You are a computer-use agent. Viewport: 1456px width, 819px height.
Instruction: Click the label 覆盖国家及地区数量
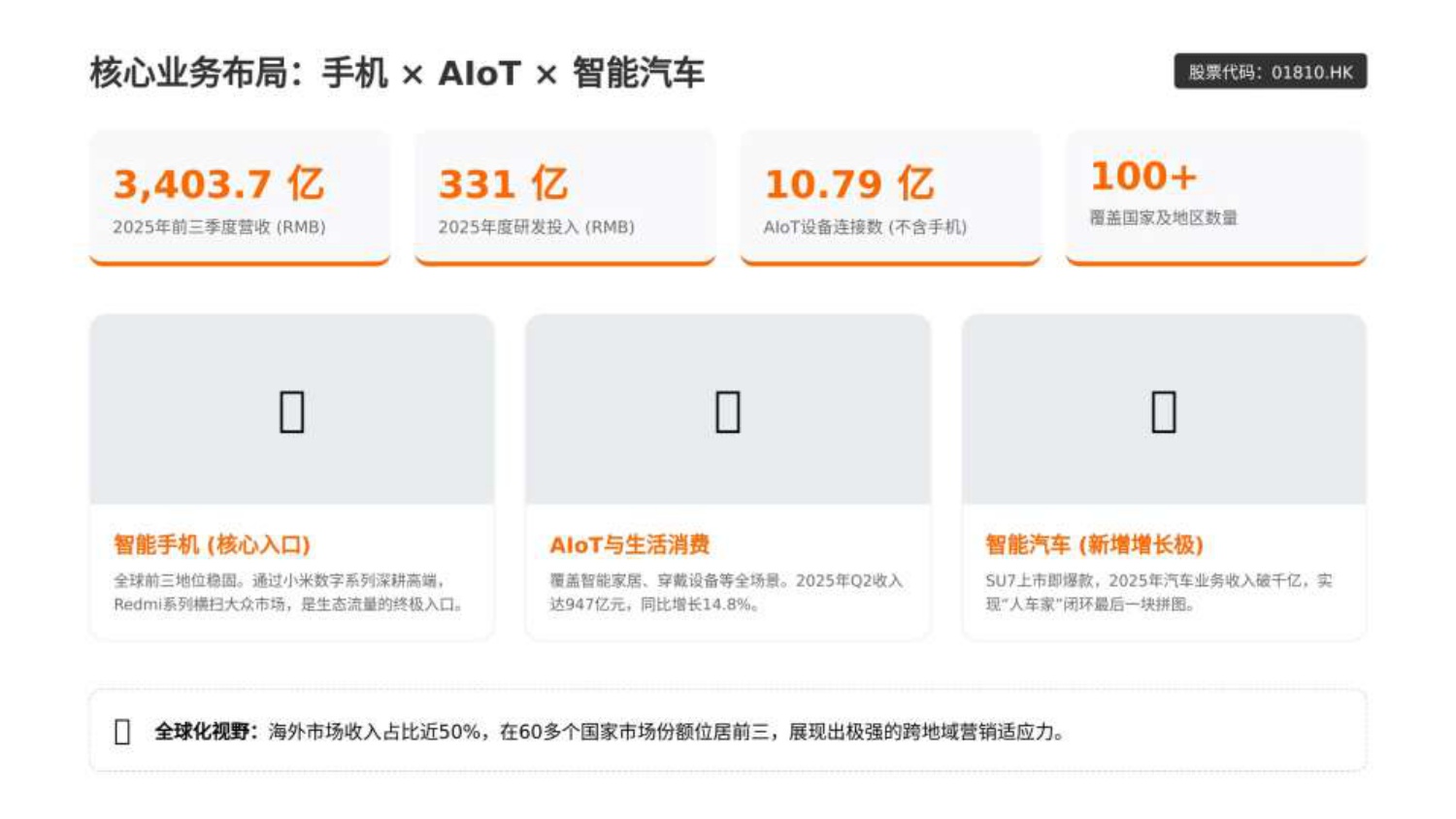1163,218
